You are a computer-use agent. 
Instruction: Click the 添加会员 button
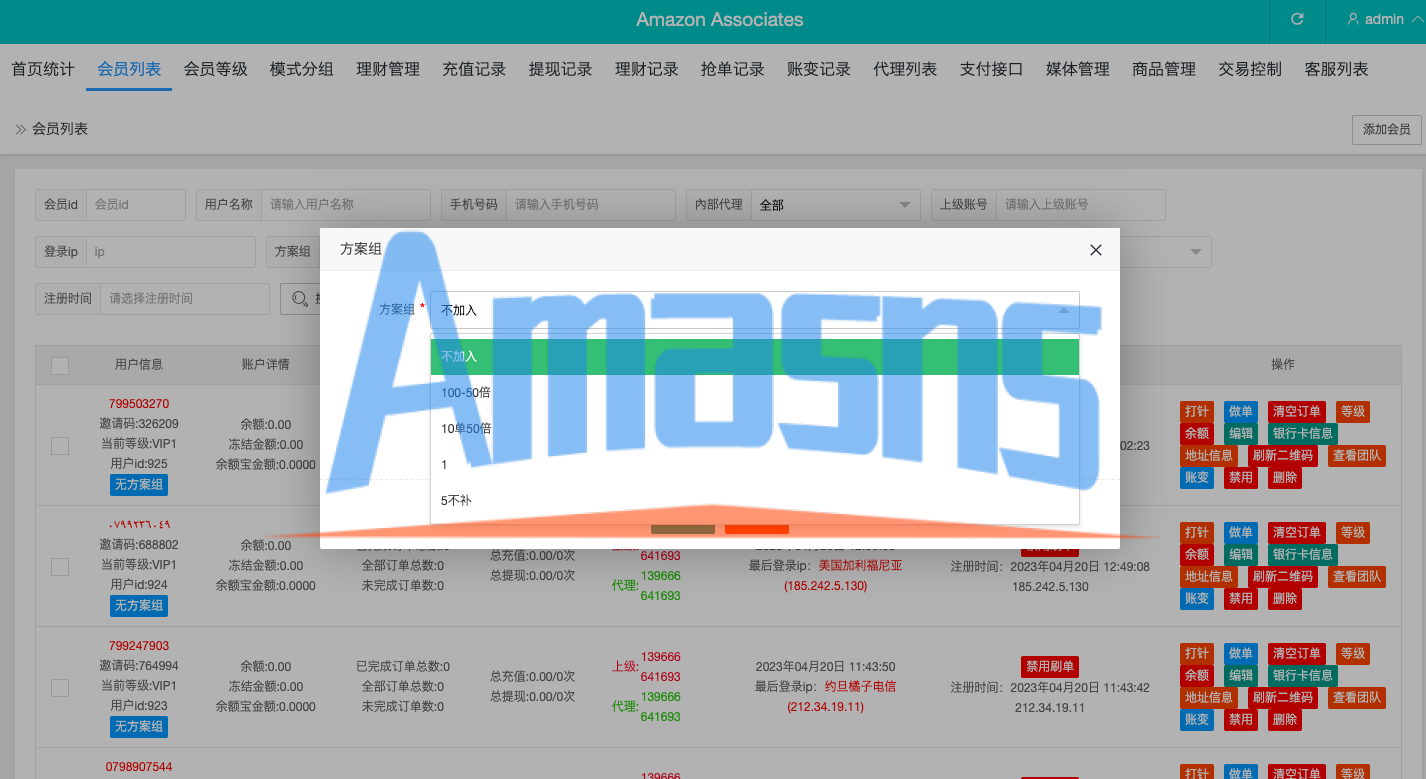coord(1387,130)
